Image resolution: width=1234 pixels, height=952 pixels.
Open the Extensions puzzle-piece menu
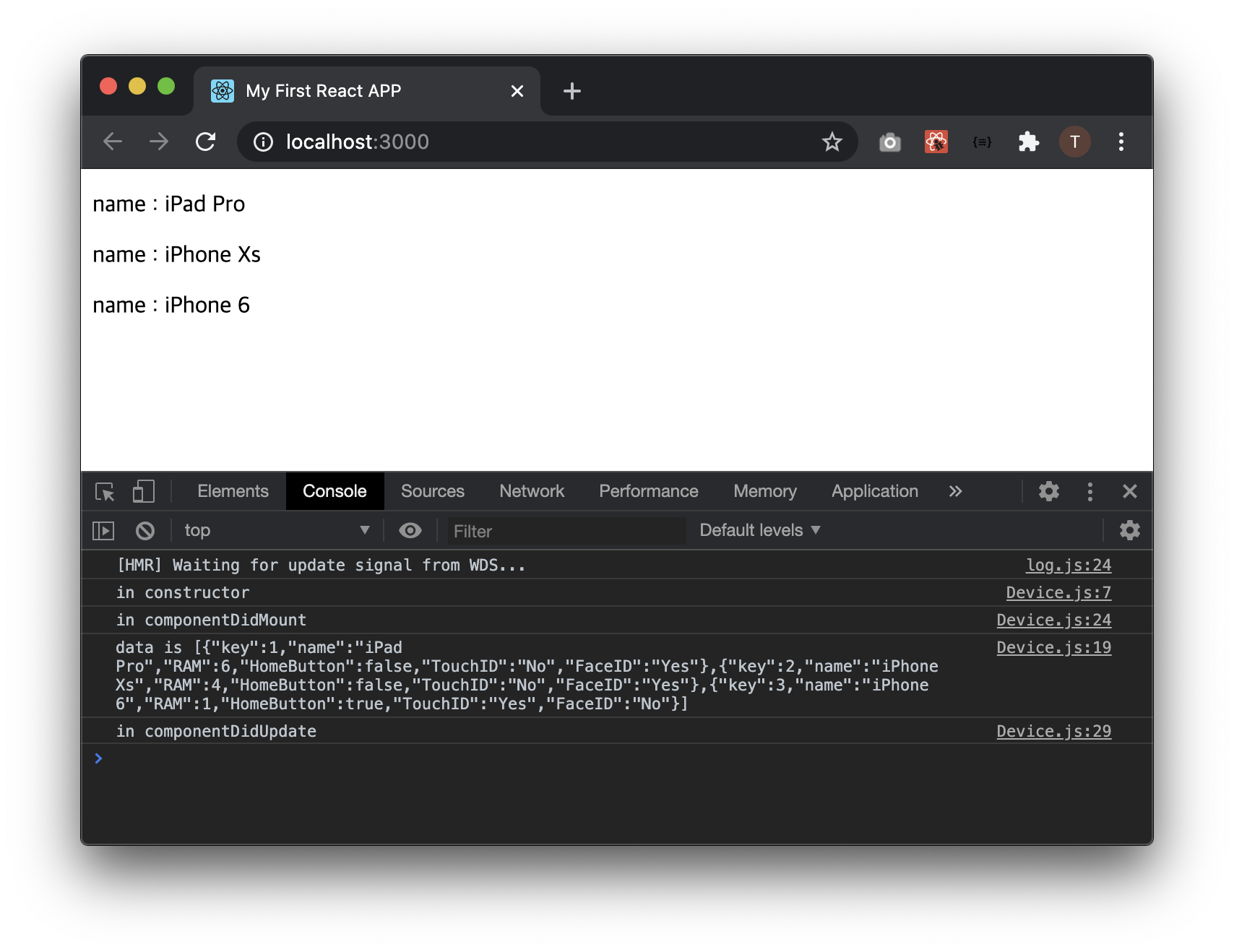tap(1029, 142)
